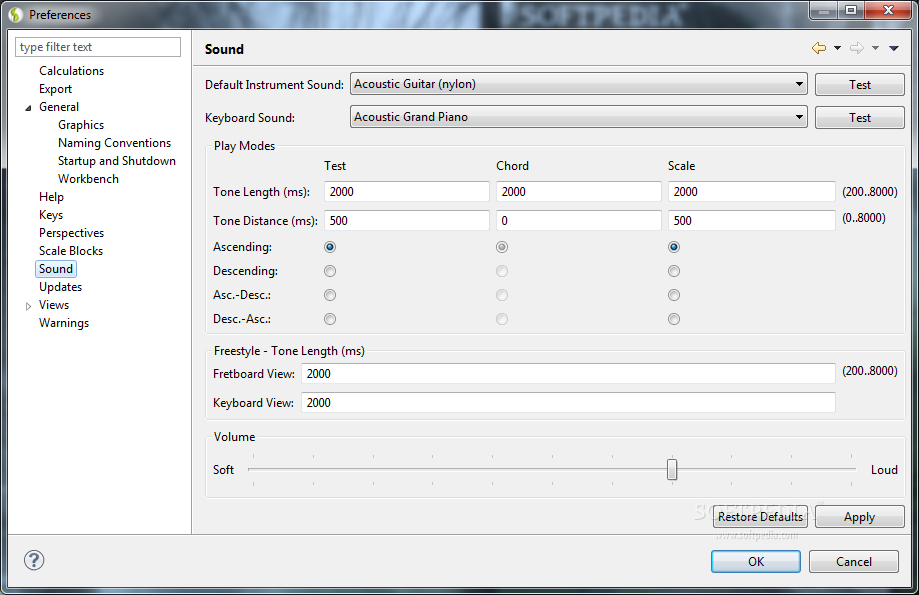
Task: Click the Apply button
Action: click(x=859, y=516)
